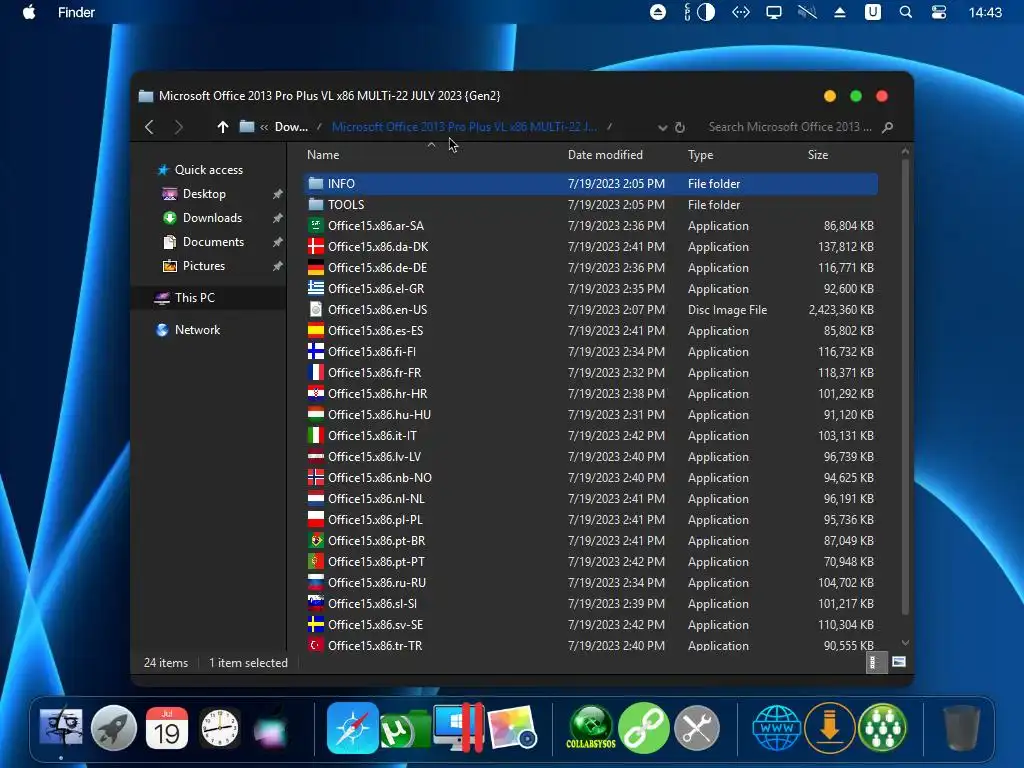Open the green chain link dock icon
This screenshot has height=768, width=1024.
coord(644,728)
